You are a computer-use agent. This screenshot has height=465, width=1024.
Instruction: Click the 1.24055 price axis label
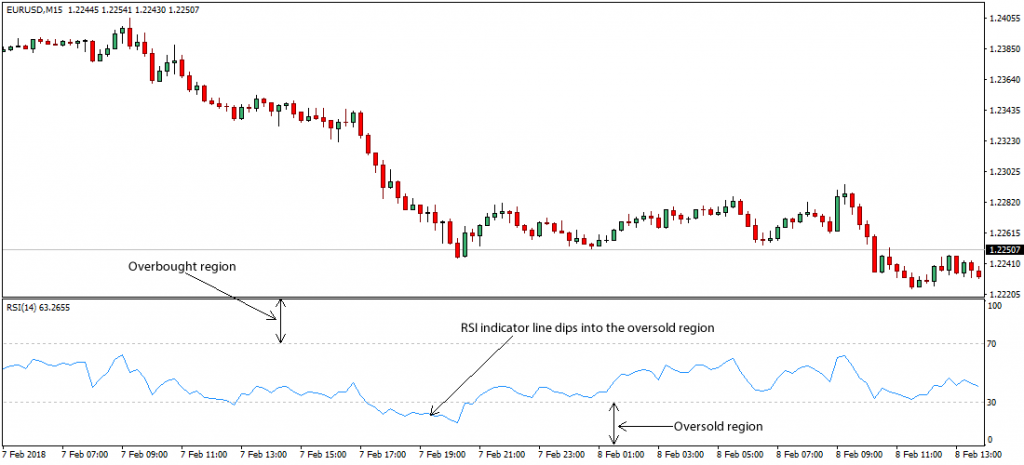pyautogui.click(x=1004, y=19)
